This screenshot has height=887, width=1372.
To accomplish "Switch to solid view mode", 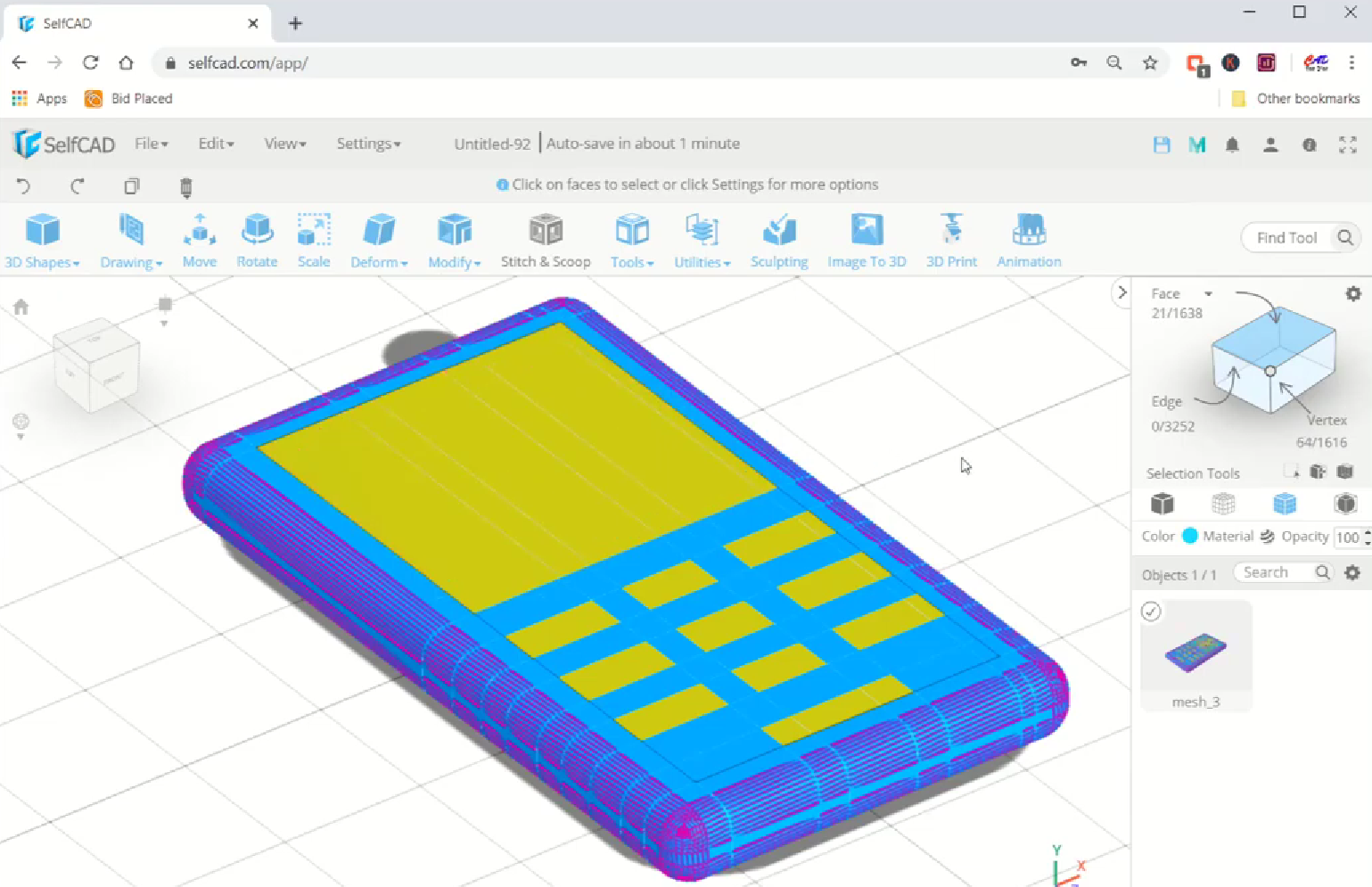I will click(x=1163, y=504).
